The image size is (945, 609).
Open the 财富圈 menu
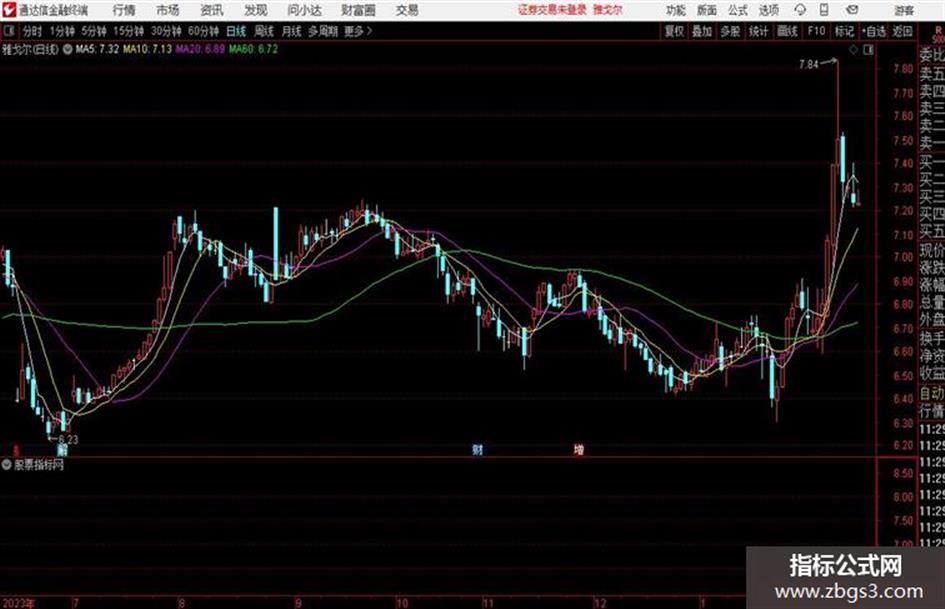tap(358, 10)
